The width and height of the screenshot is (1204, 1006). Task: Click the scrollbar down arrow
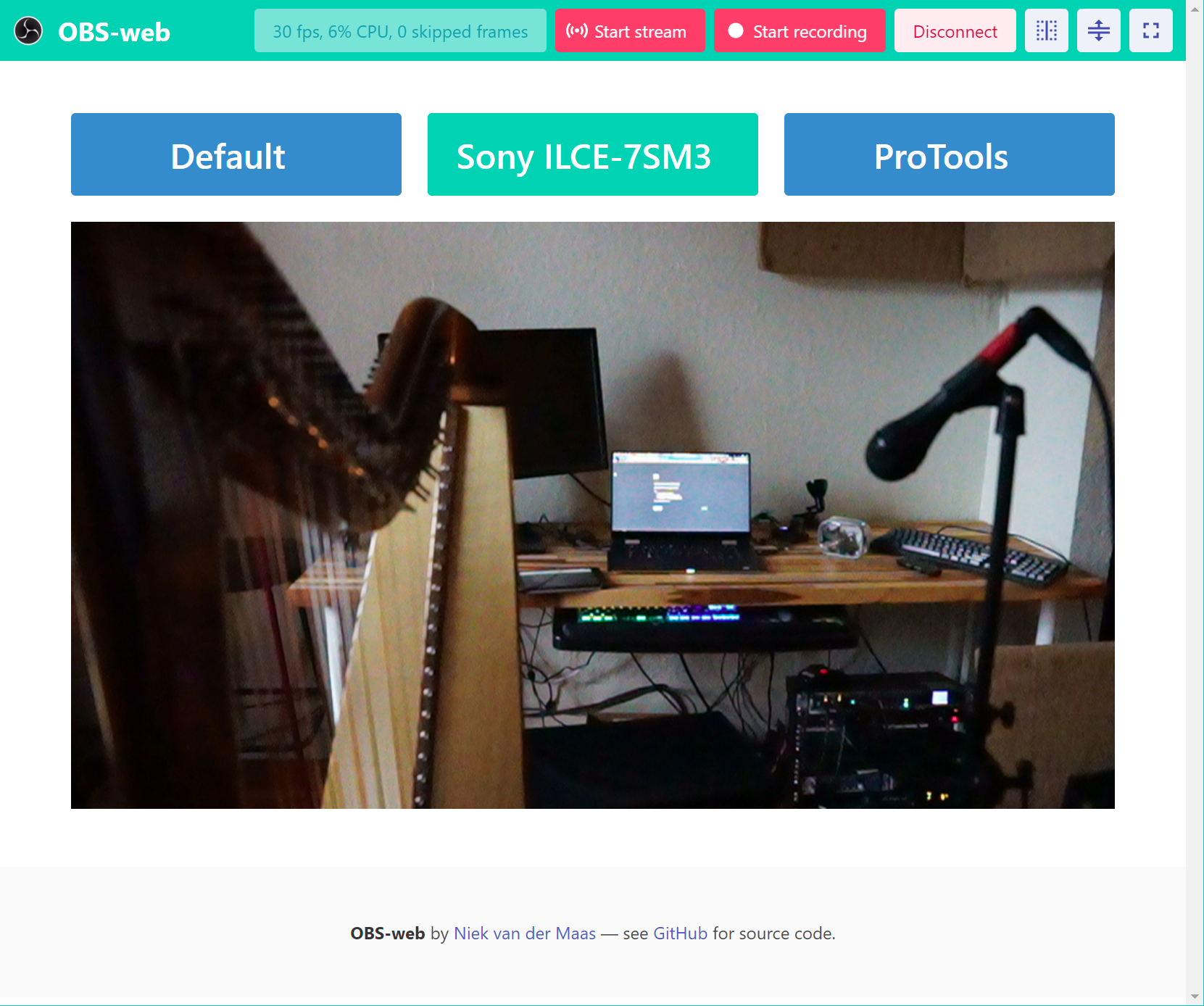1195,997
